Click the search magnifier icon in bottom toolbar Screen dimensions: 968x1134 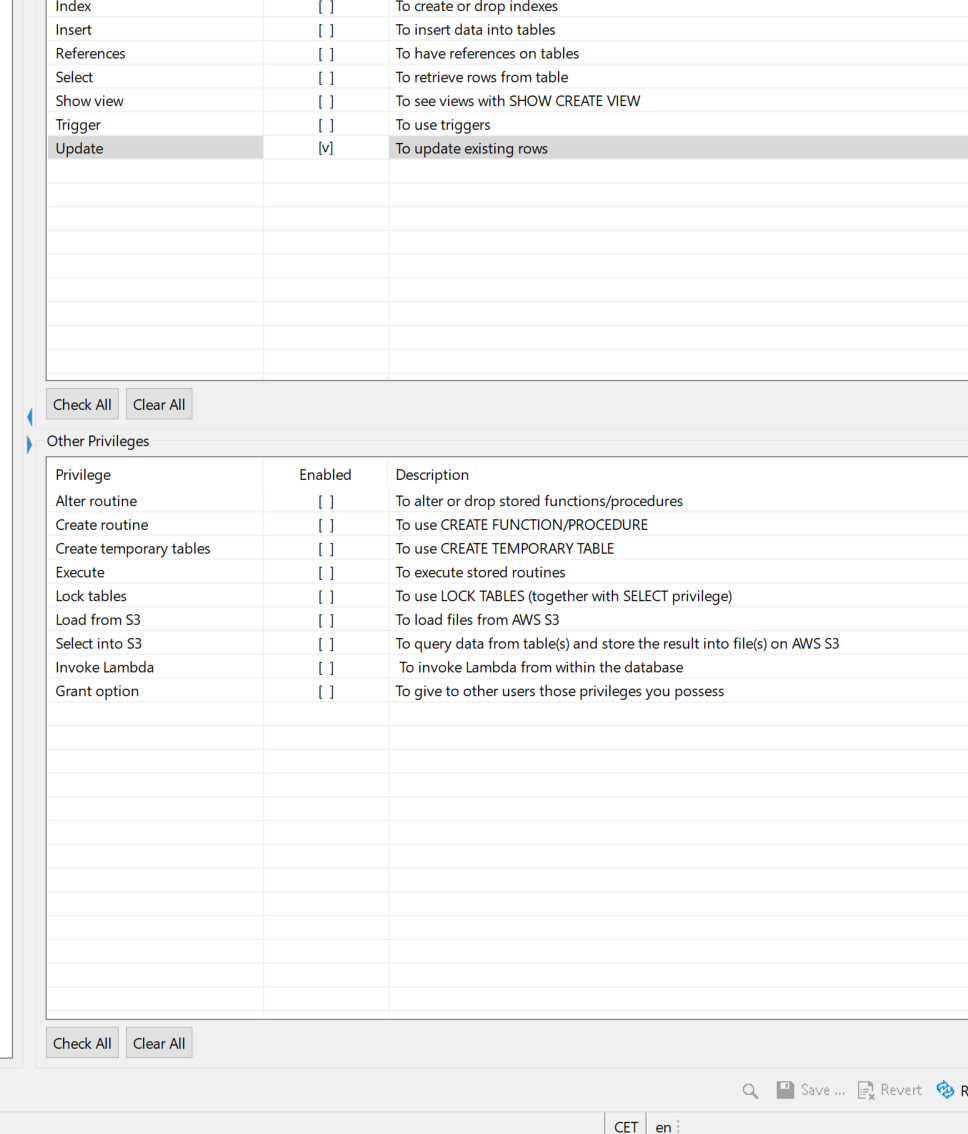pyautogui.click(x=749, y=1090)
